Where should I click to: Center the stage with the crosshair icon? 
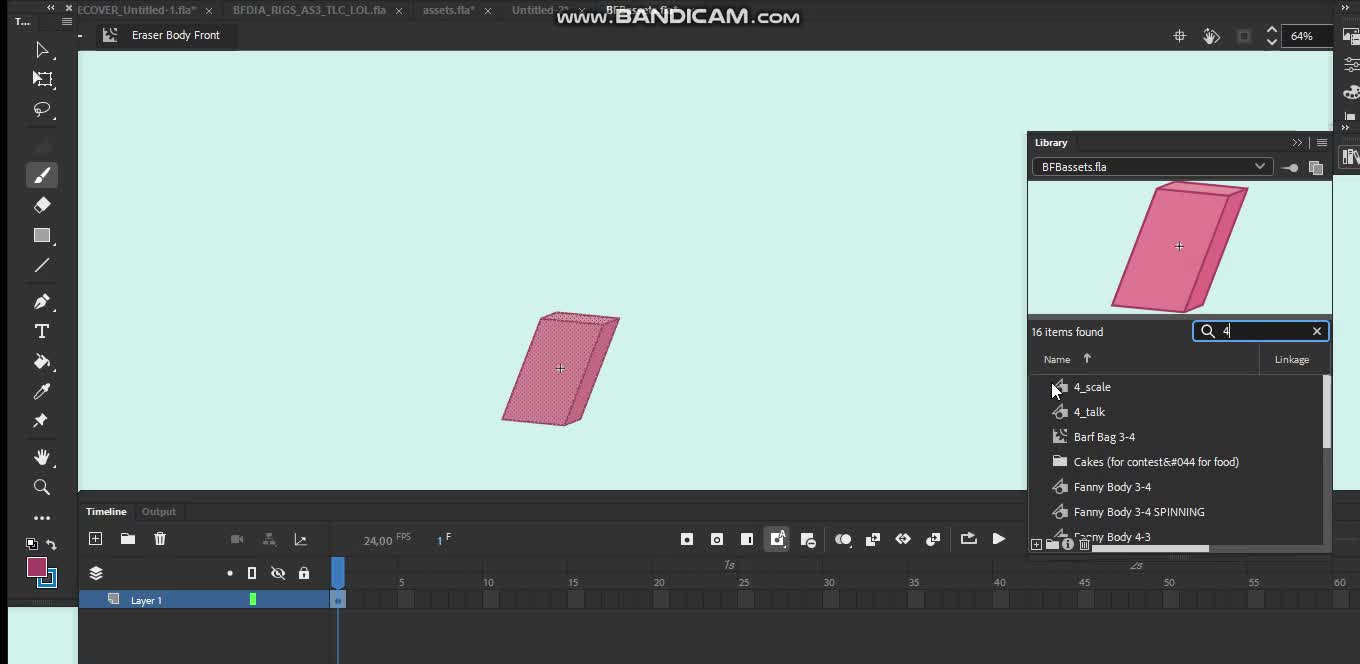click(x=1180, y=36)
